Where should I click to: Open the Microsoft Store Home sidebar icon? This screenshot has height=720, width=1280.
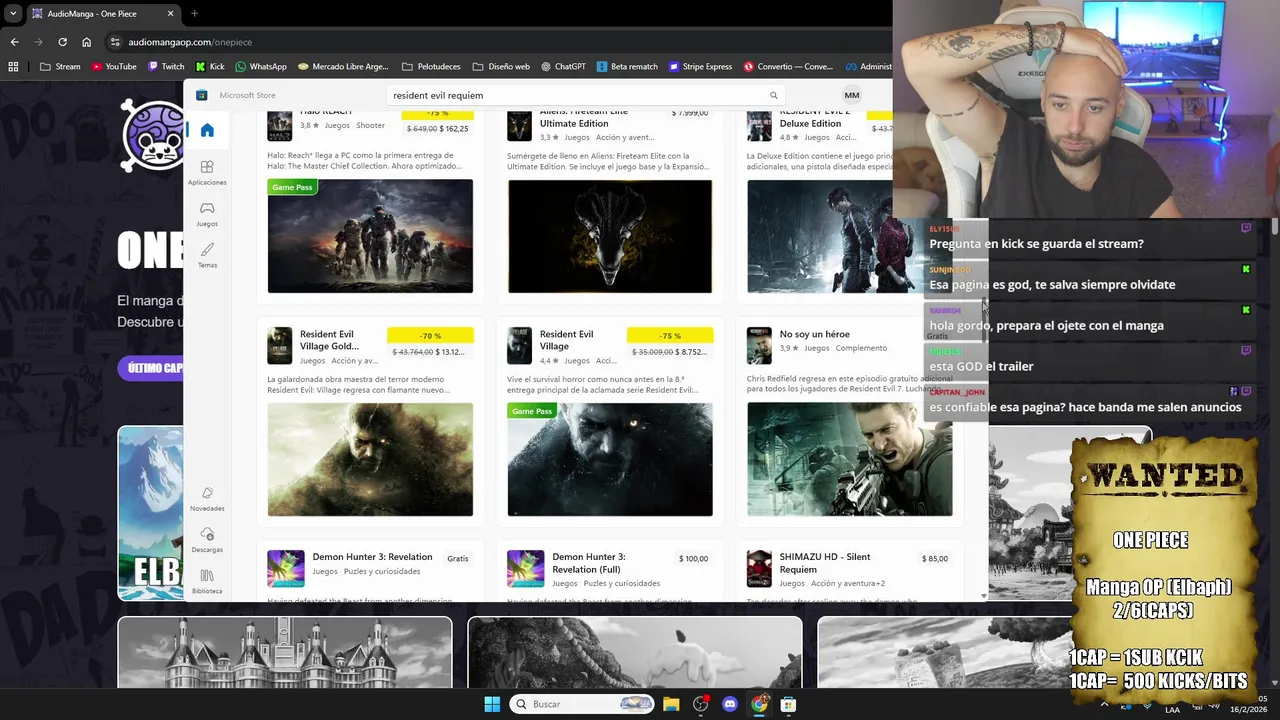[207, 130]
